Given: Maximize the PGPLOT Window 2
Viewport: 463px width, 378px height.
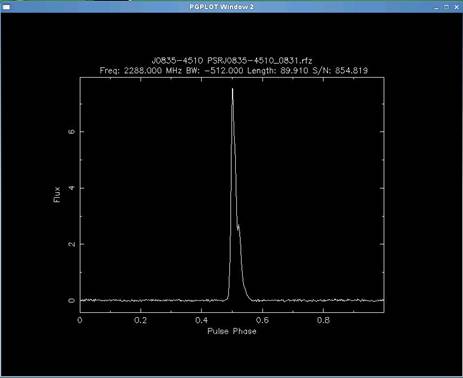Looking at the screenshot, I should click(447, 7).
